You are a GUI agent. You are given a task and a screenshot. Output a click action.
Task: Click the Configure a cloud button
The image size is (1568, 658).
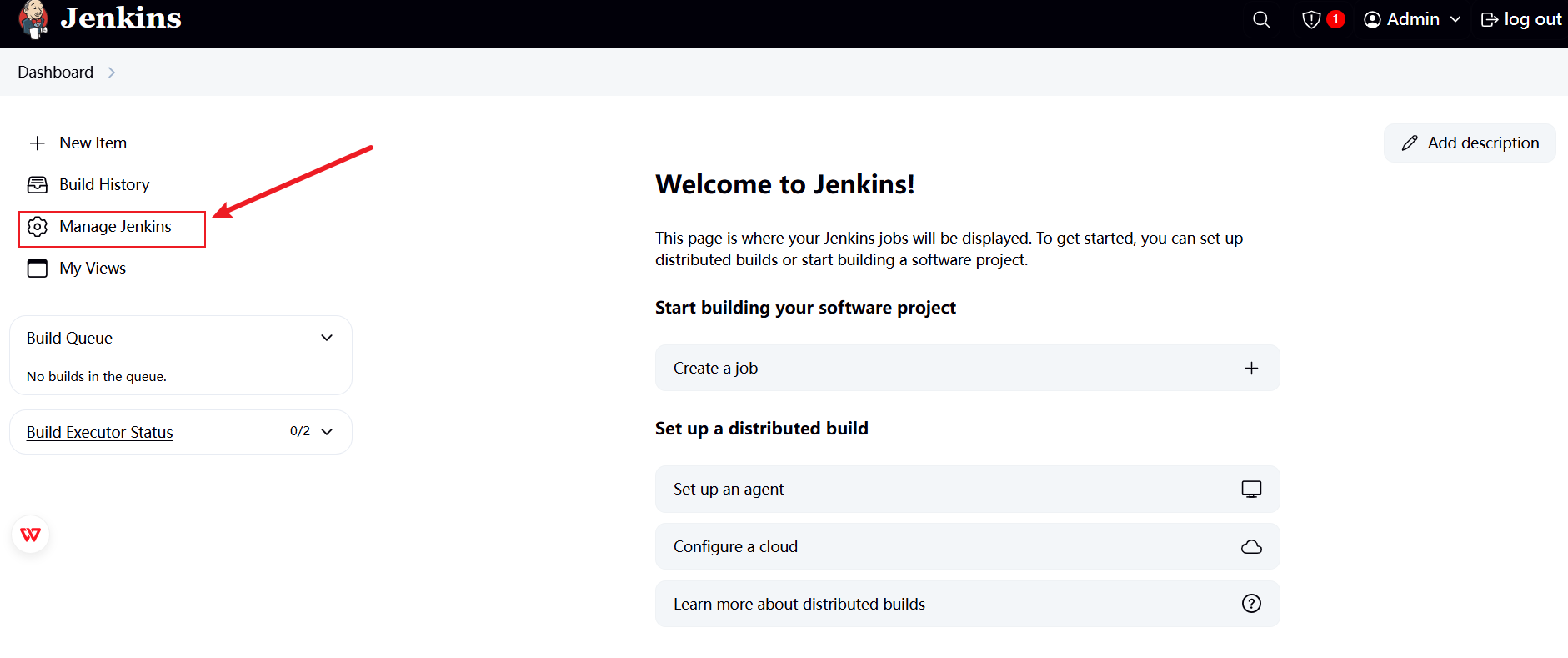(967, 546)
